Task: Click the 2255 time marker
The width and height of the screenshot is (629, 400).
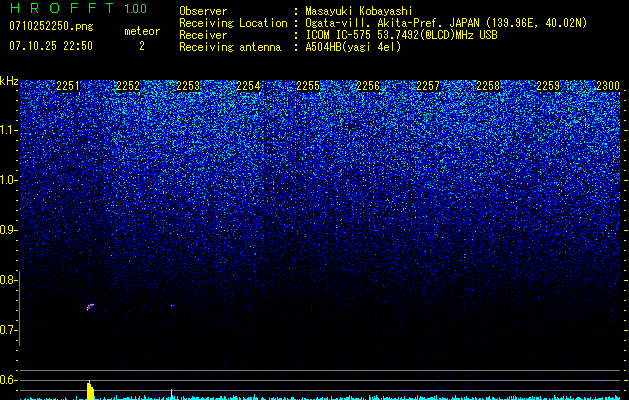Action: click(x=308, y=86)
